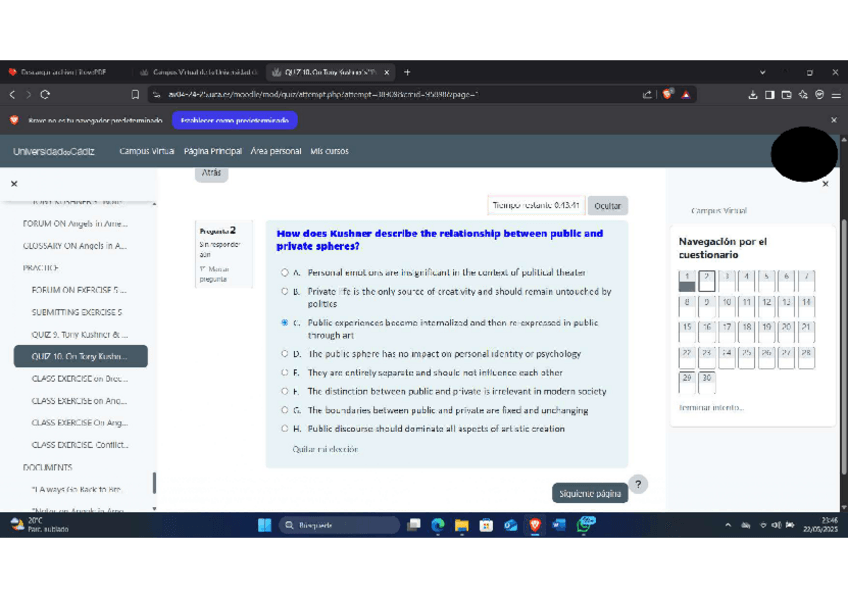Open the help question mark button
The width and height of the screenshot is (848, 599).
click(x=638, y=484)
